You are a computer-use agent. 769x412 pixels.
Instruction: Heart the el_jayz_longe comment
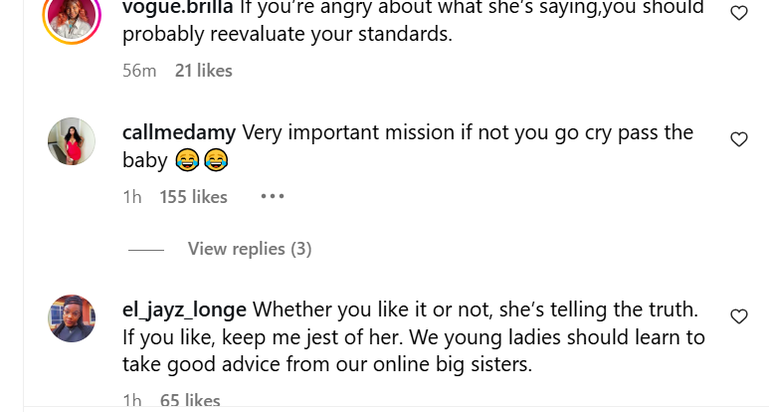click(x=739, y=316)
